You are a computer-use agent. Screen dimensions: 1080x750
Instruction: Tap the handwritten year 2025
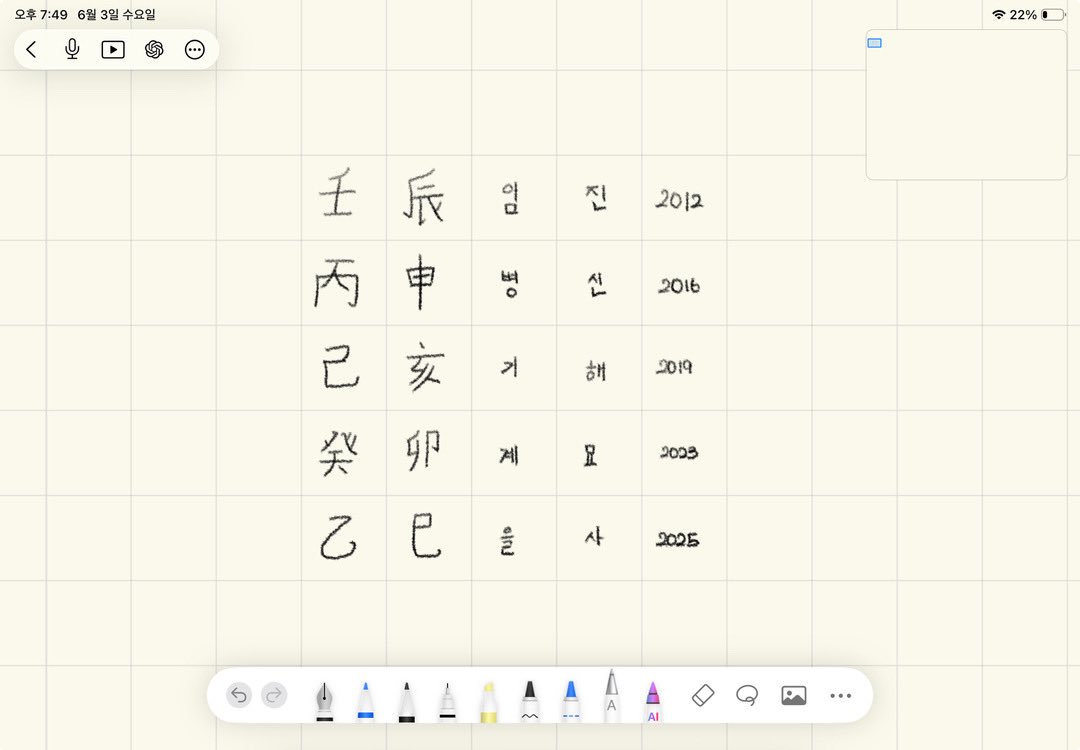[678, 539]
